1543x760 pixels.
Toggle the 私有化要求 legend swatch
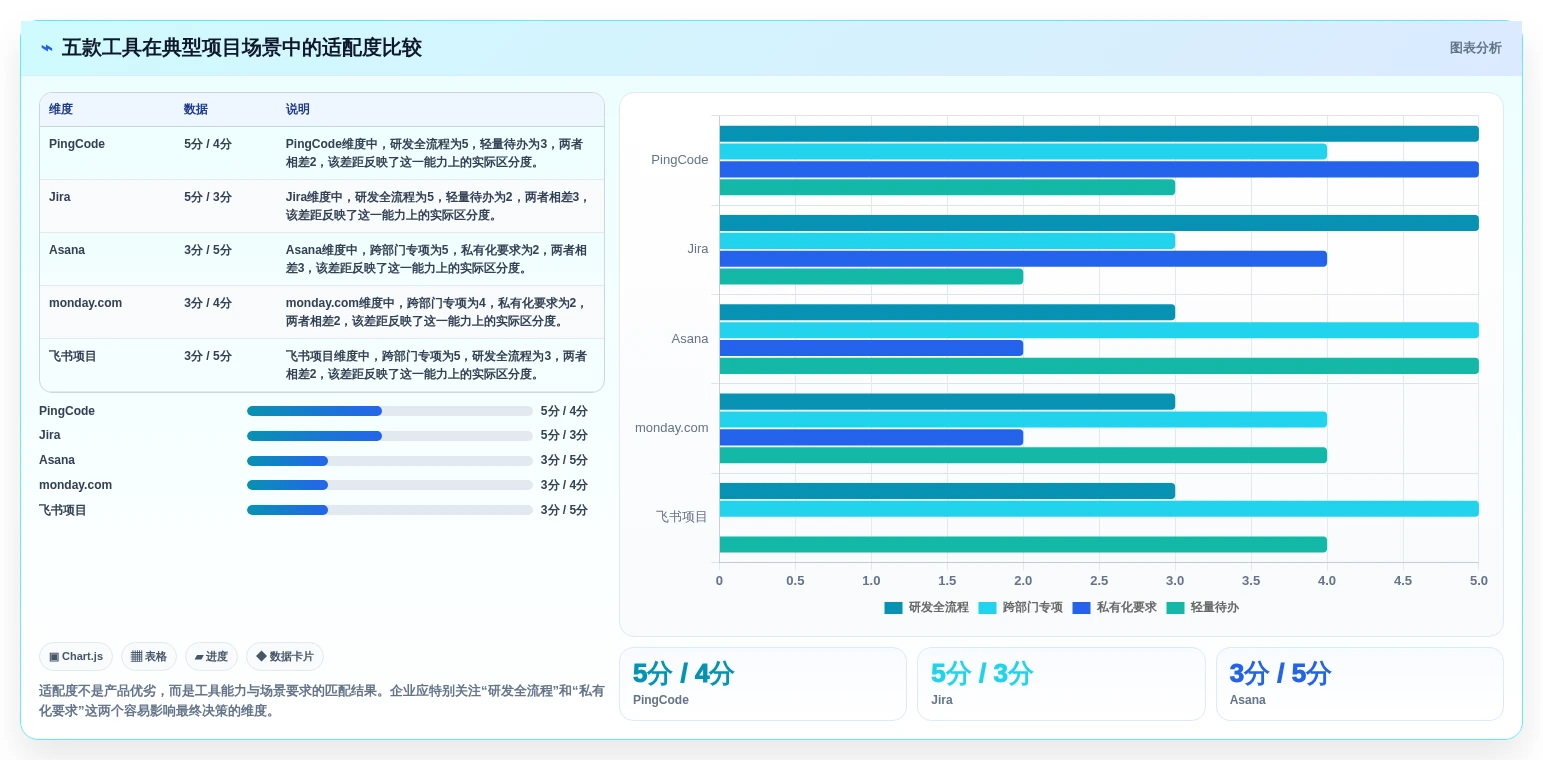(1081, 608)
